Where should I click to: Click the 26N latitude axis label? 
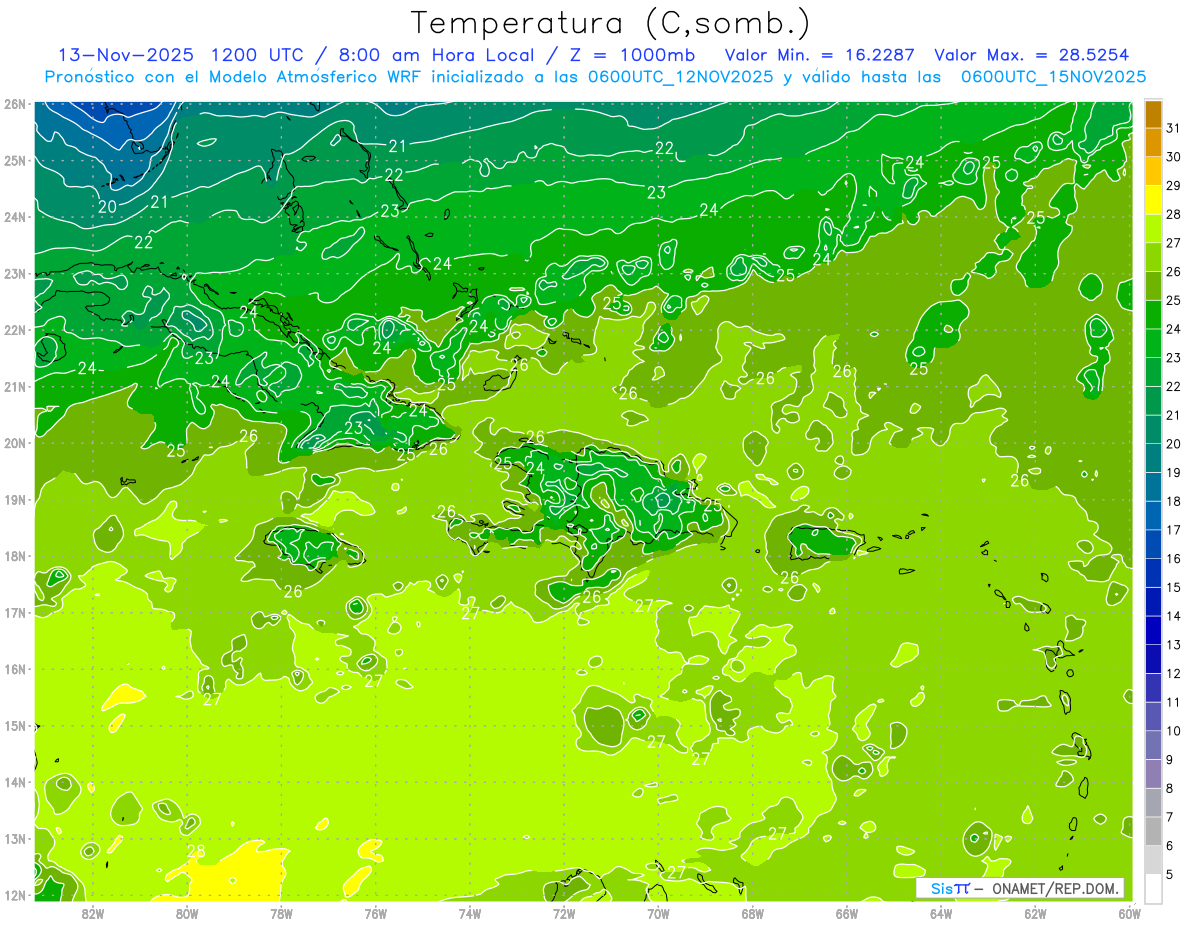point(14,104)
